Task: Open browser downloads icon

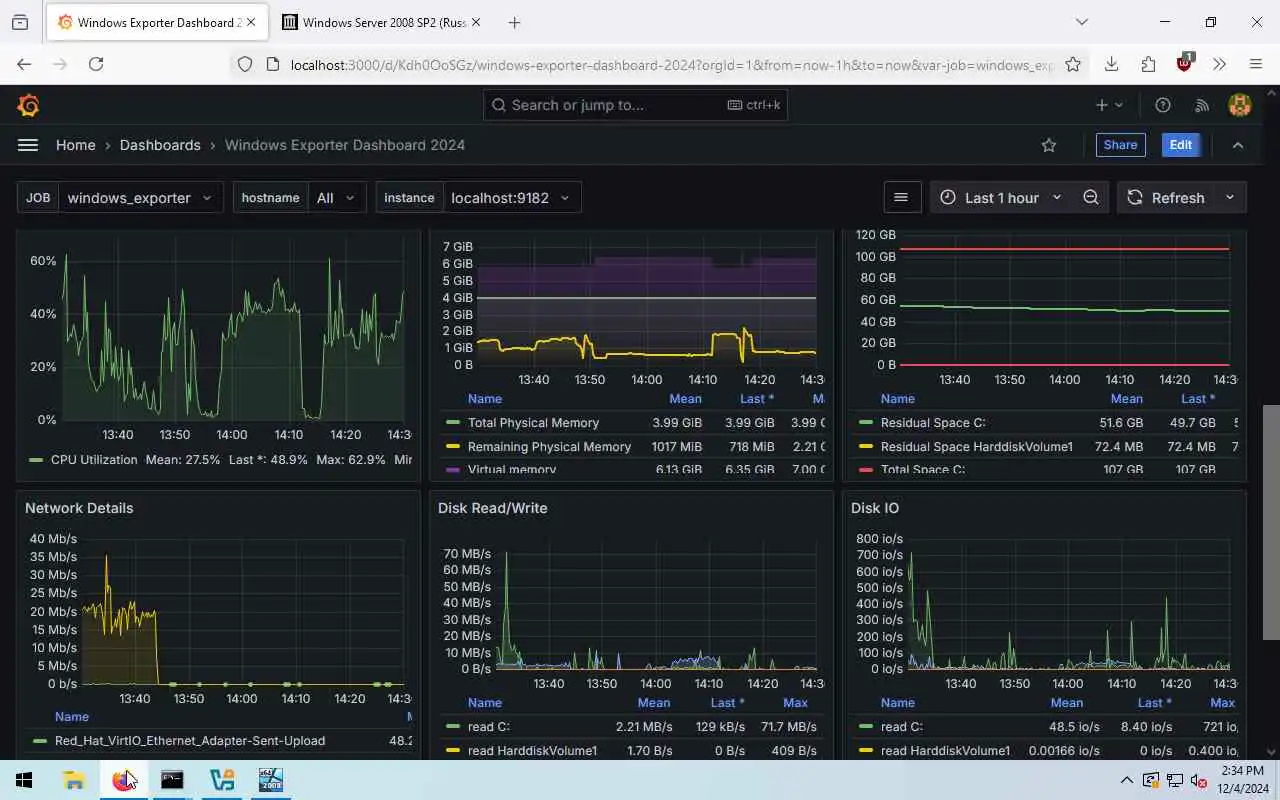Action: coord(1111,64)
